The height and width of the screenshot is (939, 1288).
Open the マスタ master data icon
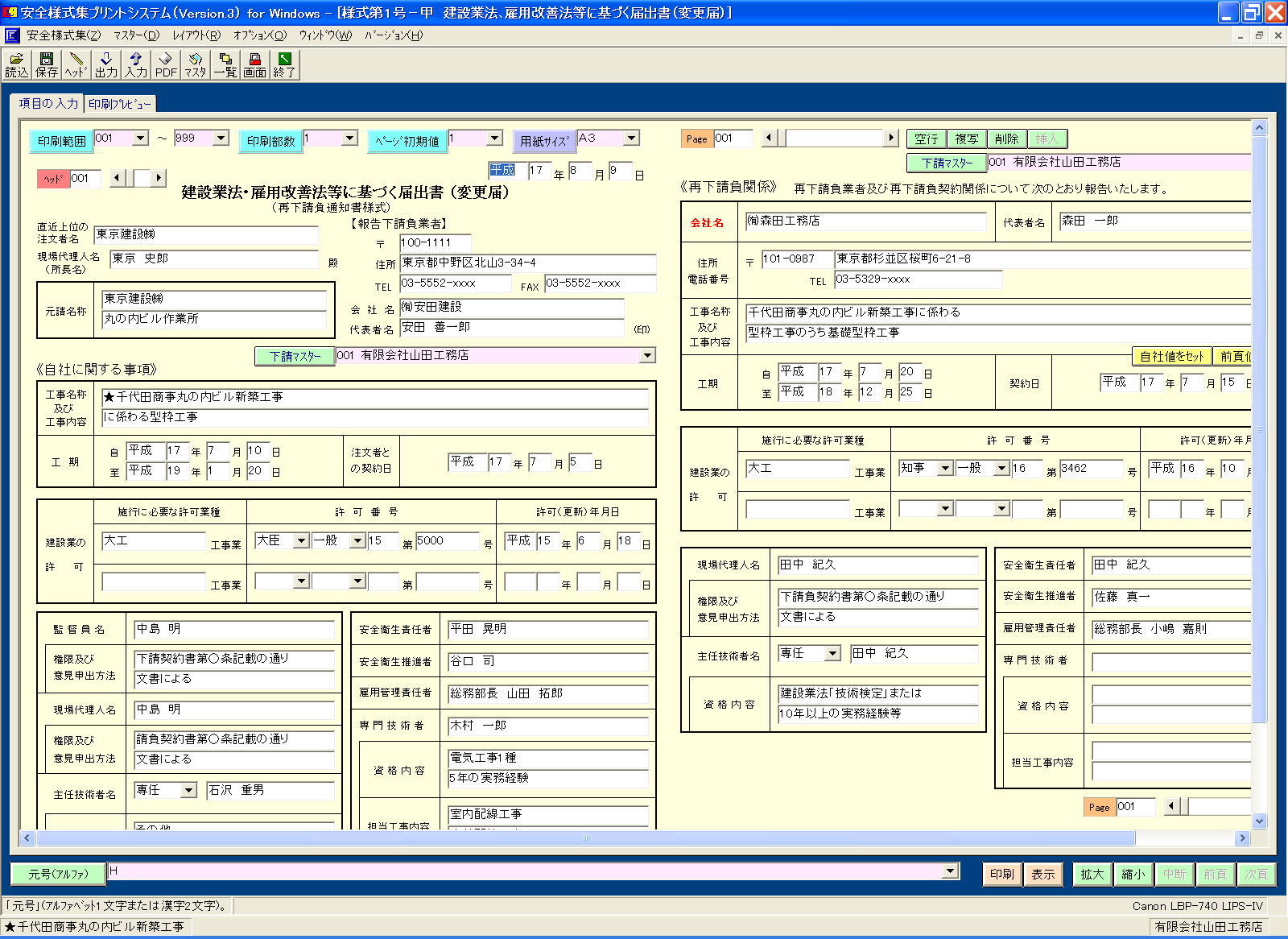point(195,63)
